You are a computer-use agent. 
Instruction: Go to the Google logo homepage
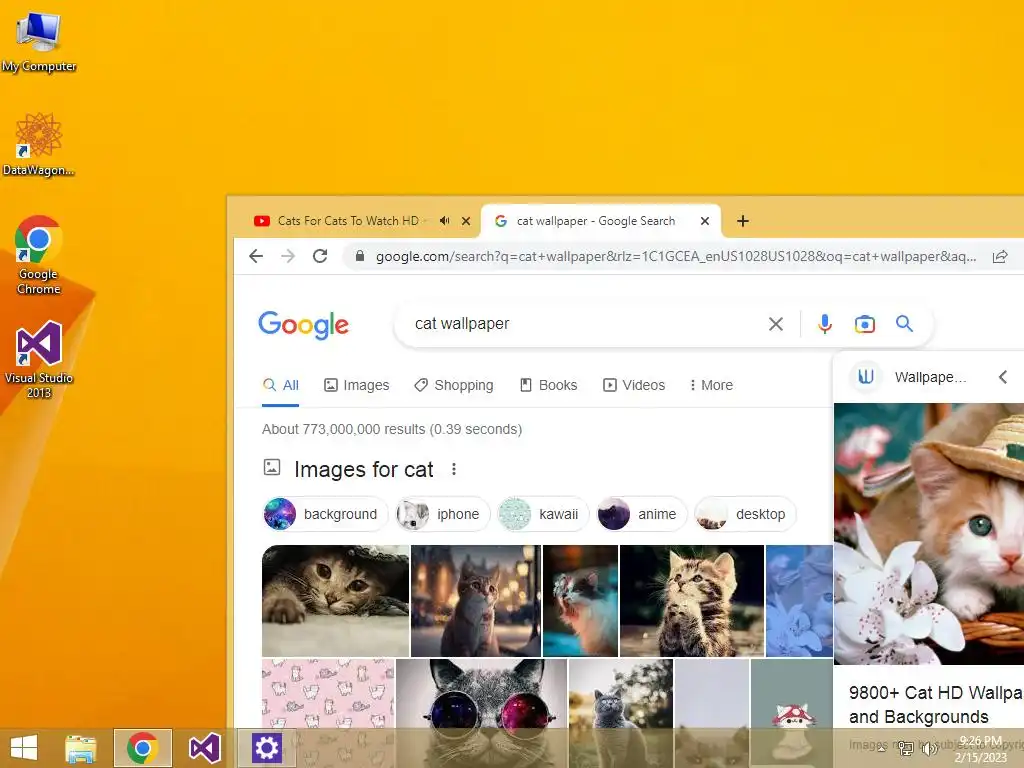tap(304, 325)
